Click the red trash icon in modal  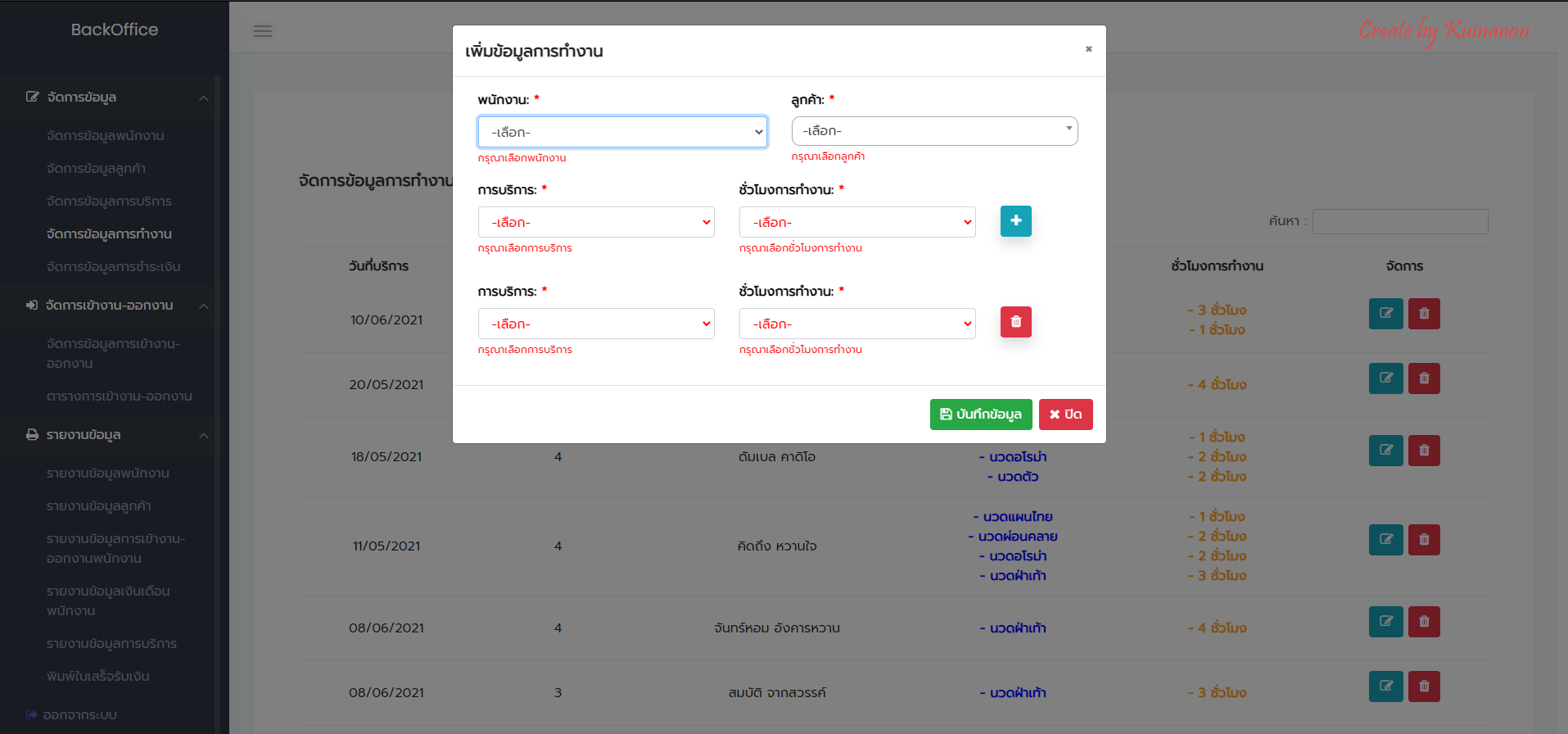pos(1015,322)
